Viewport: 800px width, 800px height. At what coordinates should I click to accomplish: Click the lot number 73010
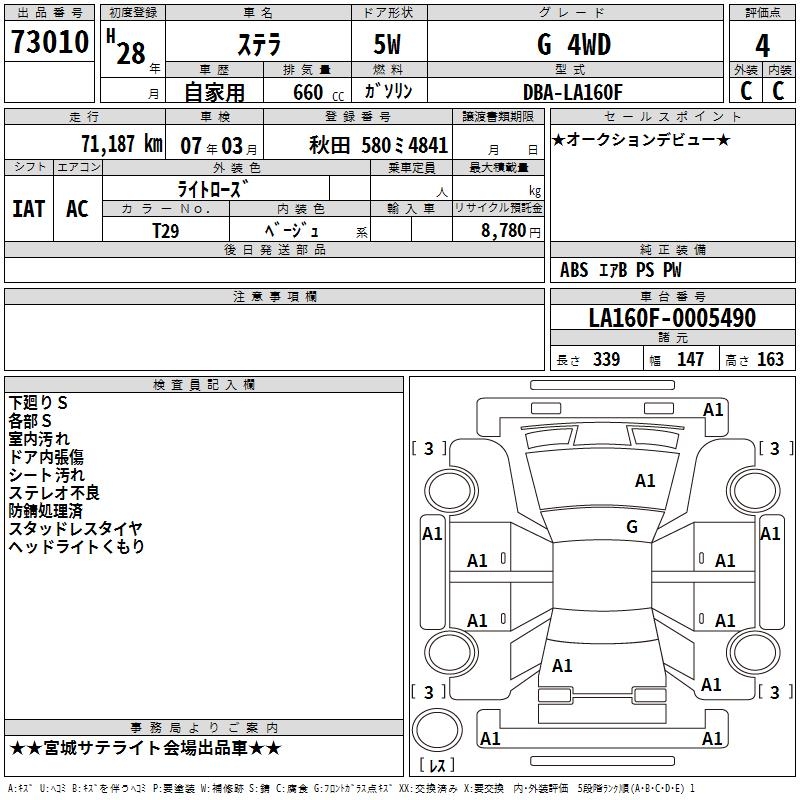[50, 42]
